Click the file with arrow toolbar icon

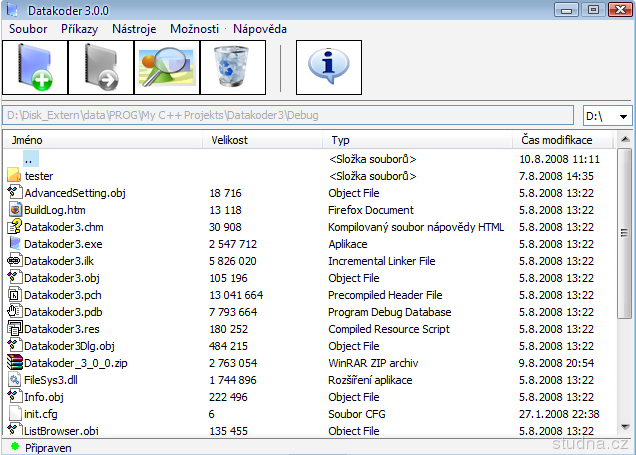click(101, 68)
